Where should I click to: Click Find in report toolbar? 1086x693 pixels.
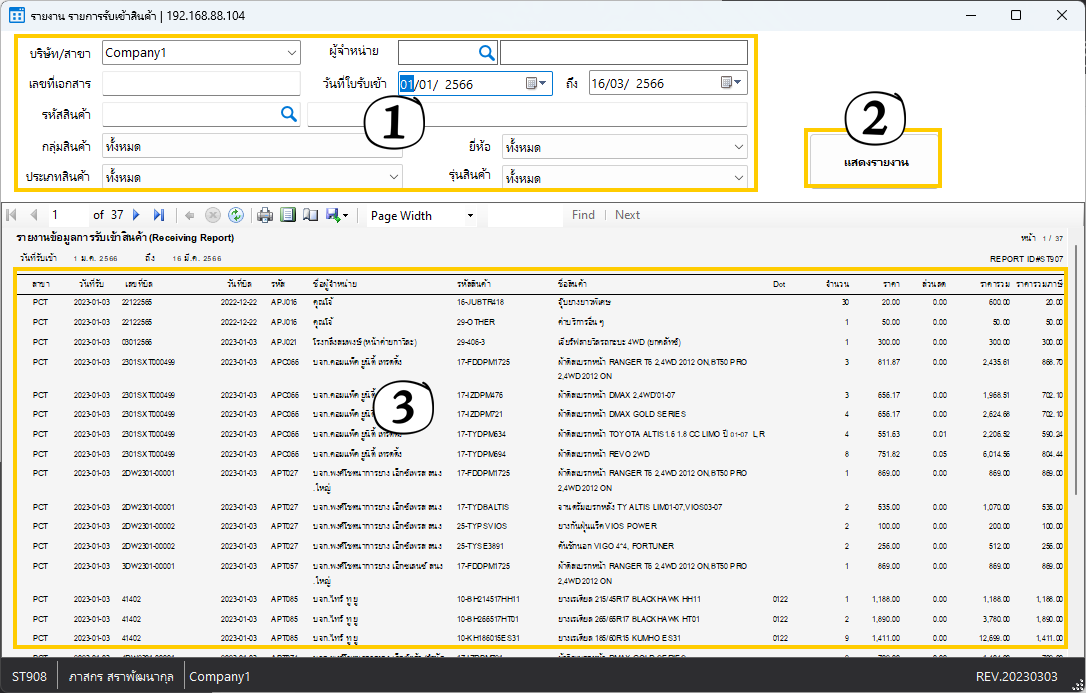point(583,215)
